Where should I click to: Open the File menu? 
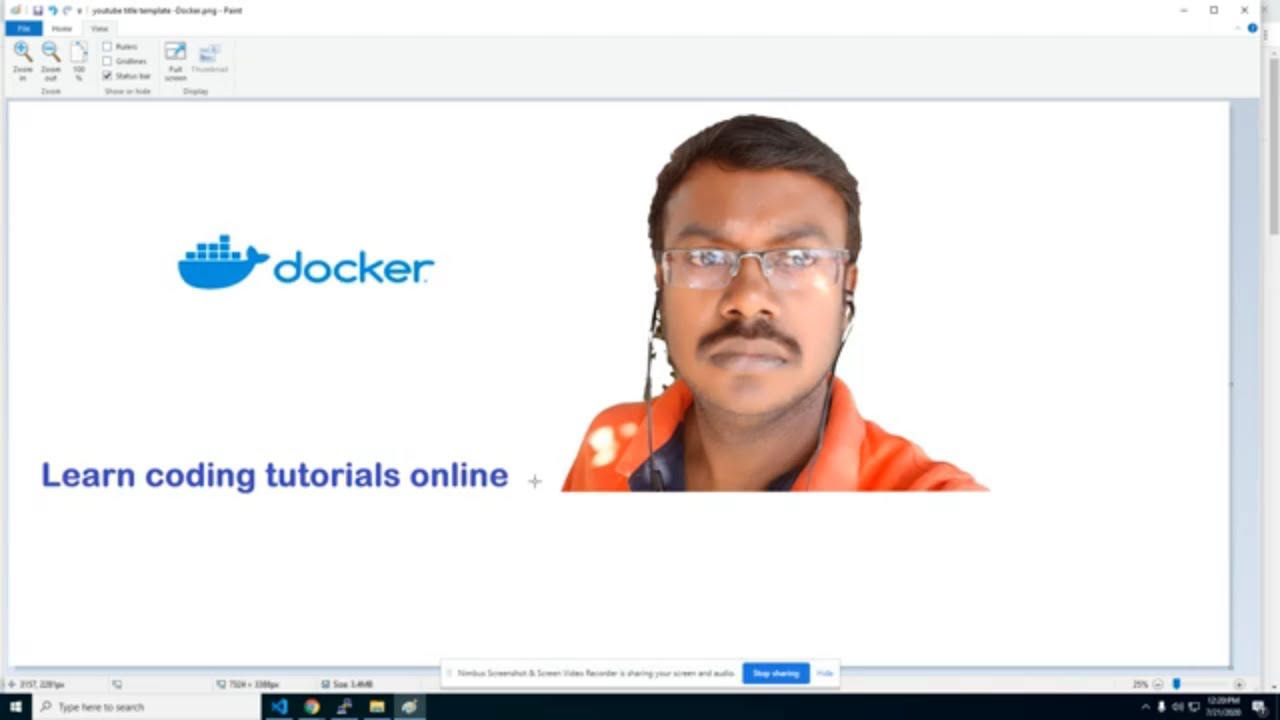click(24, 29)
